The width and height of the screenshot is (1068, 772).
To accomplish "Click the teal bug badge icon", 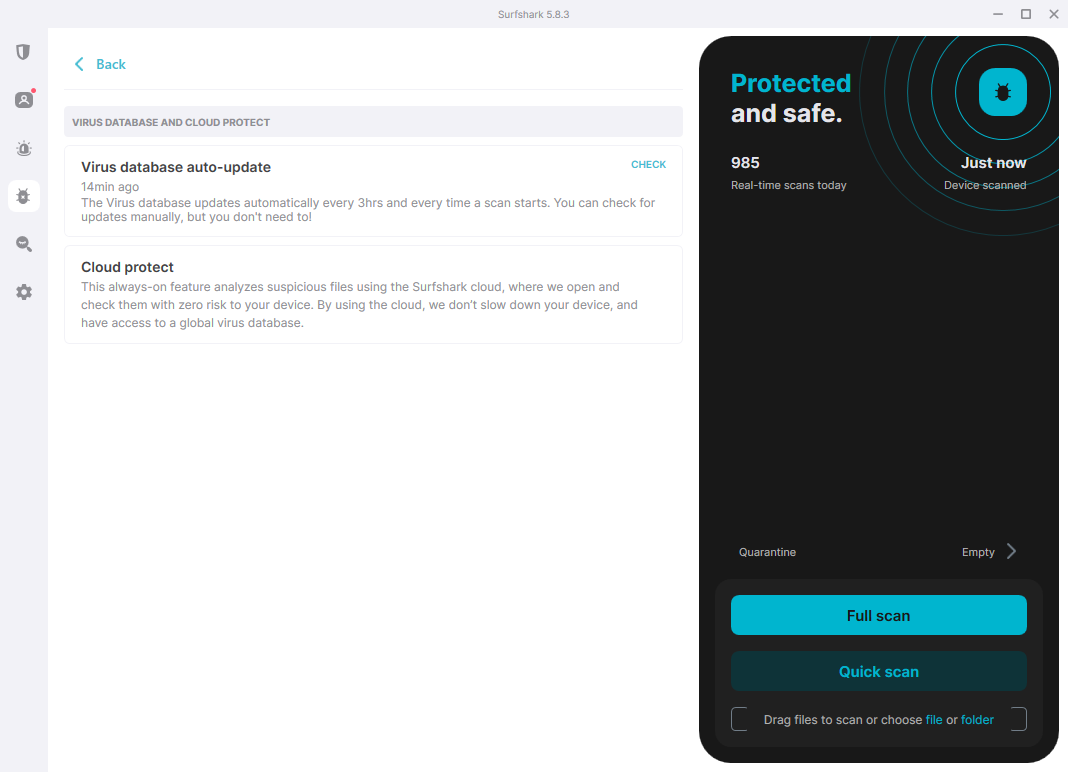I will [x=1002, y=92].
